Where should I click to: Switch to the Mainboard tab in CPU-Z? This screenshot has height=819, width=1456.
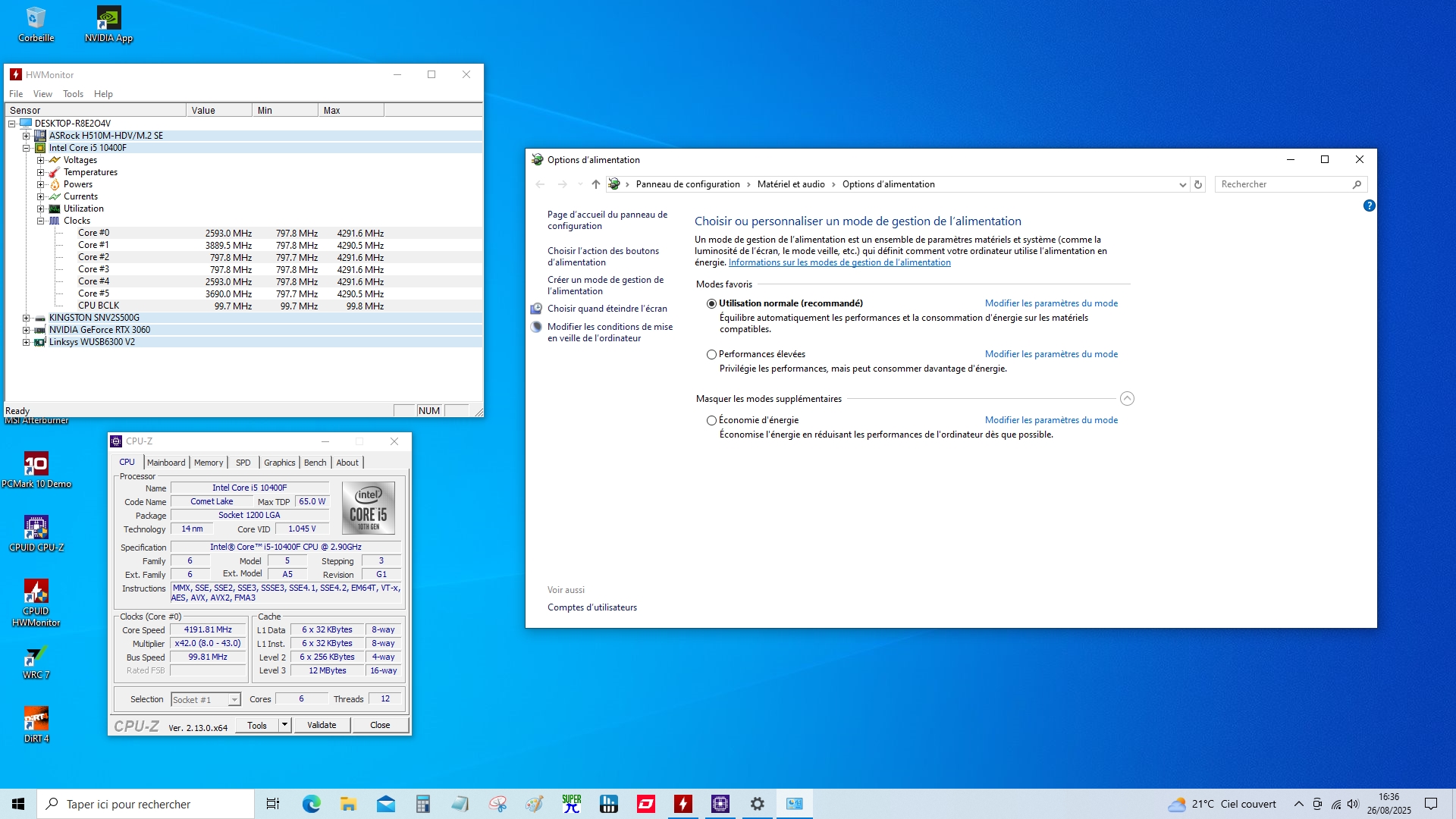(x=166, y=463)
